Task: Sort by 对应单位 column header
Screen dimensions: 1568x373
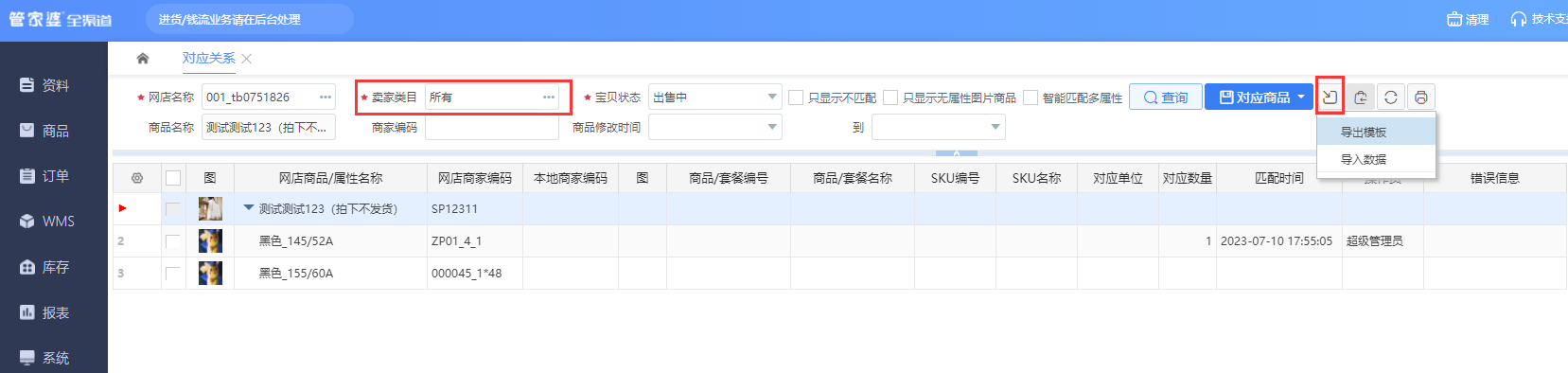Action: pyautogui.click(x=1118, y=178)
